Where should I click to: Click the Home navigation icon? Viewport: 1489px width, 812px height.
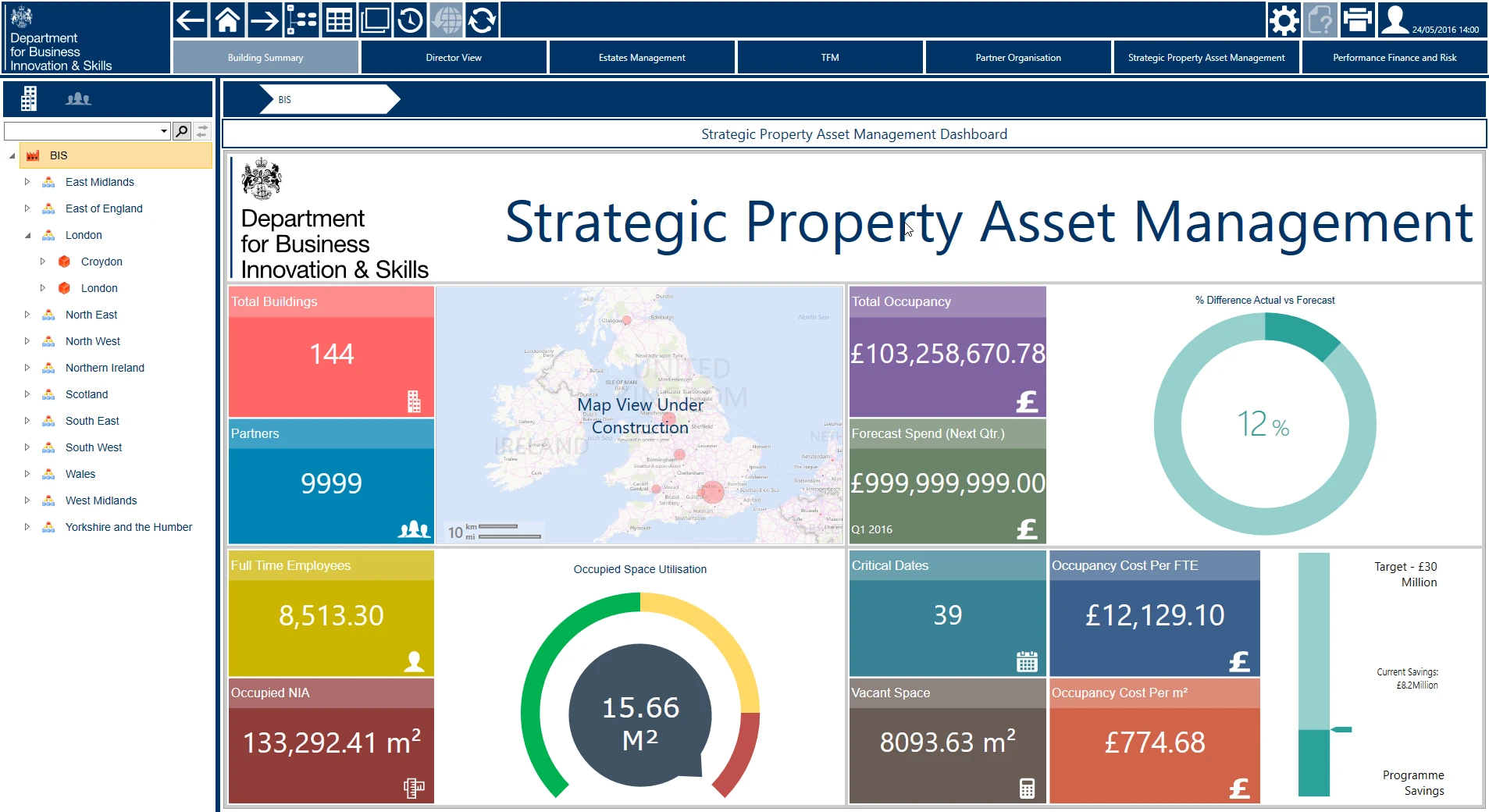pyautogui.click(x=227, y=20)
